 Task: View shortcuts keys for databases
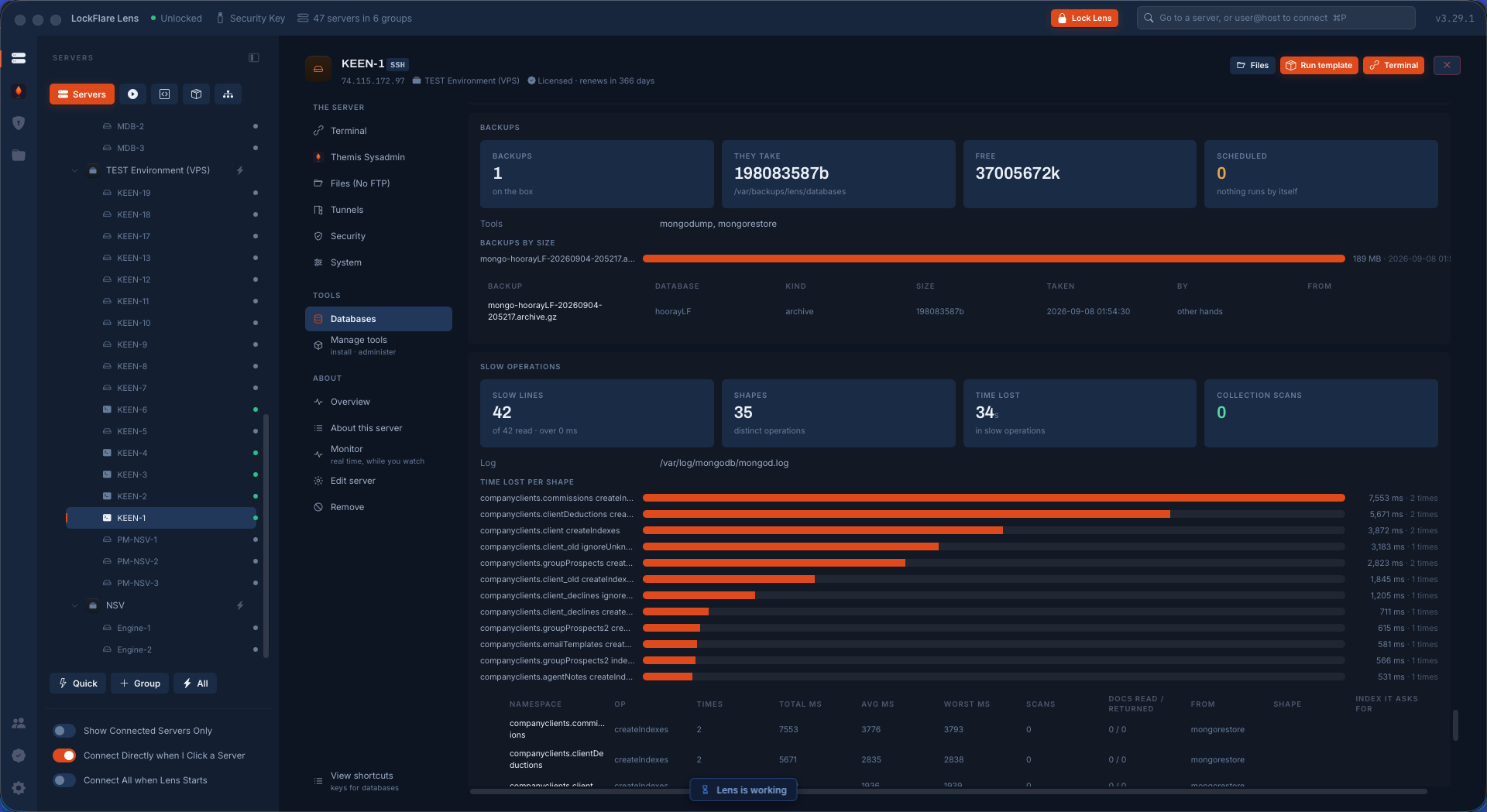click(x=379, y=781)
